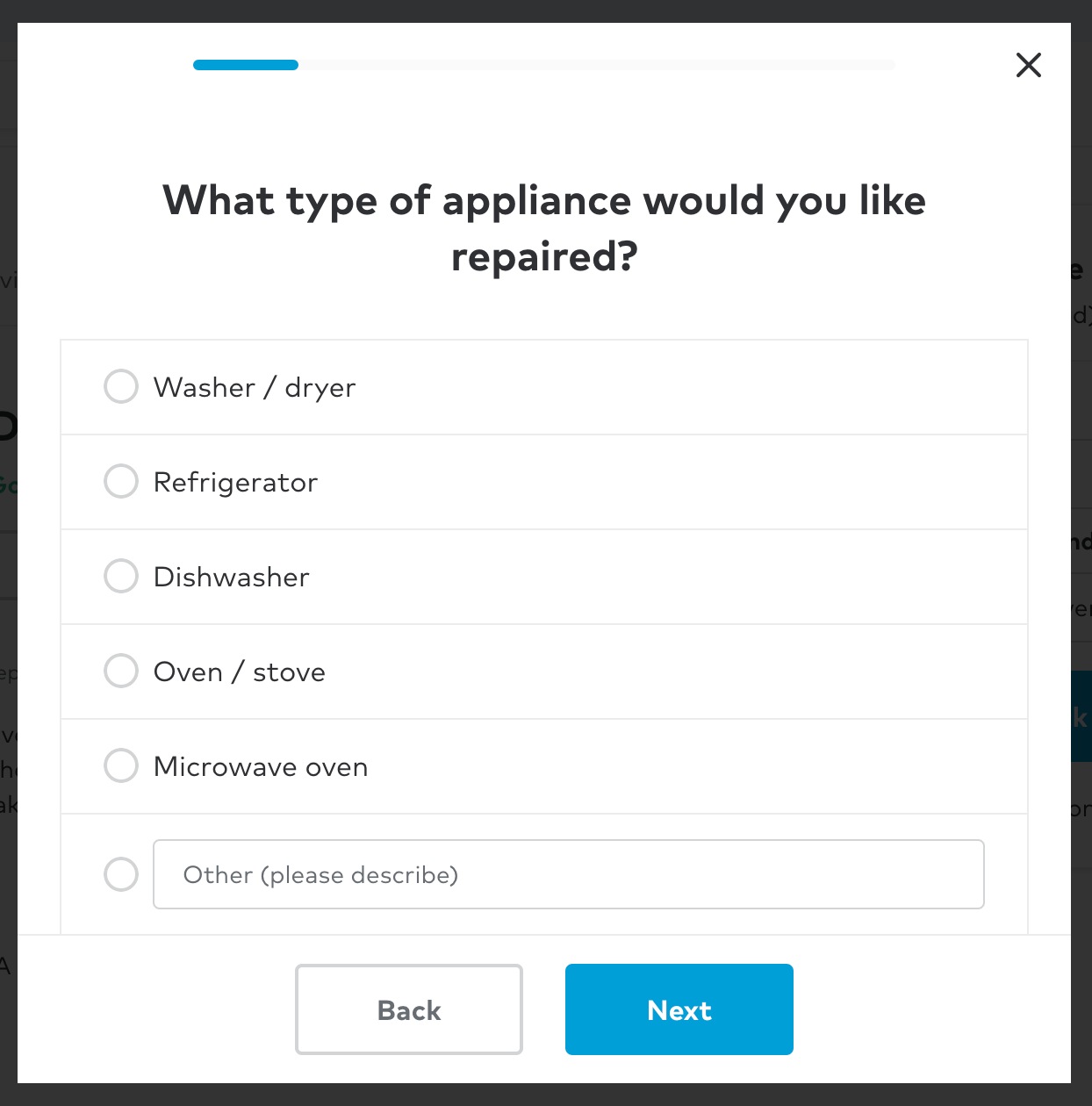Choose the Refrigerator radio button
1092x1106 pixels.
[x=121, y=481]
